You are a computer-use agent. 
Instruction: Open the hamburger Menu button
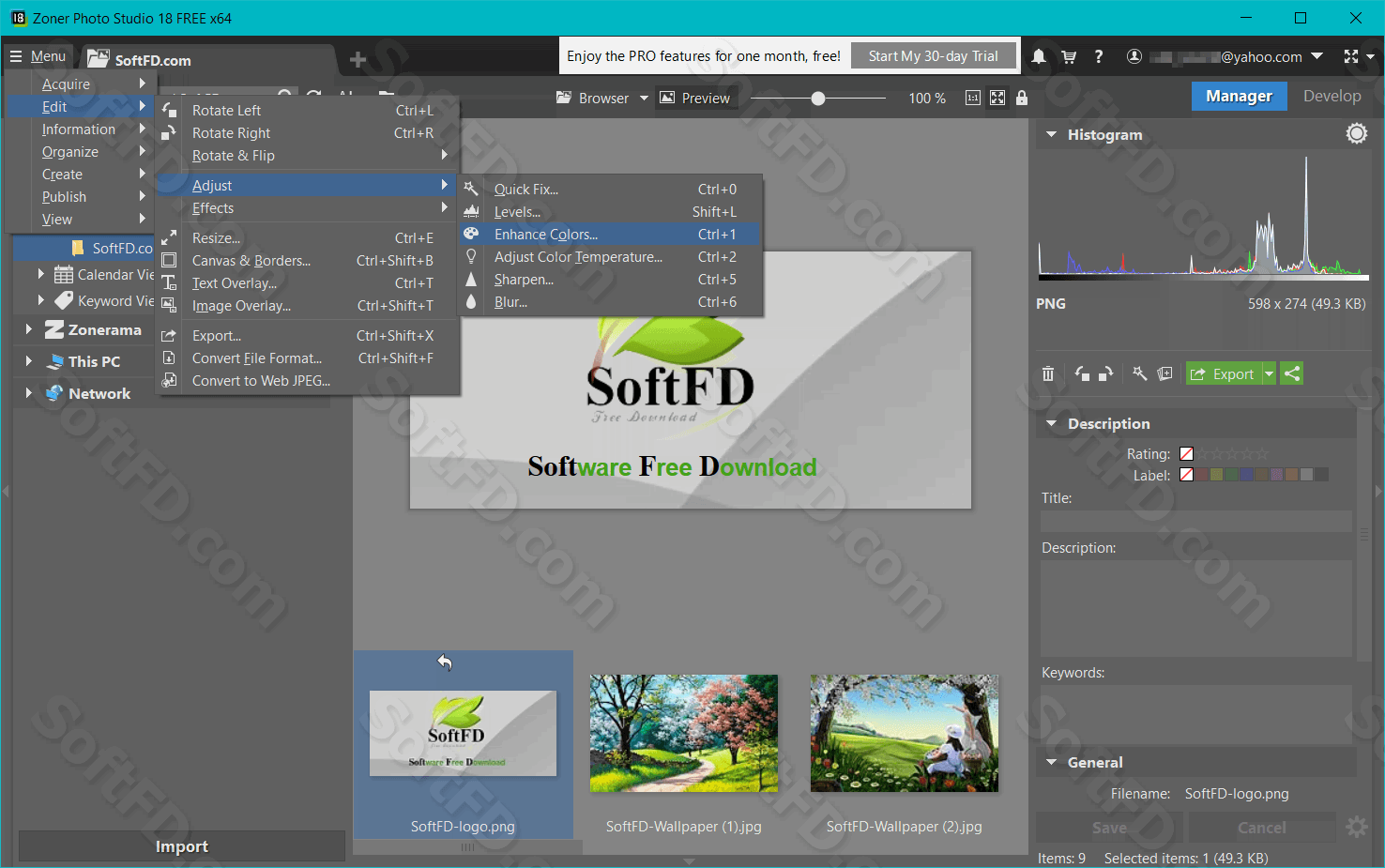38,56
